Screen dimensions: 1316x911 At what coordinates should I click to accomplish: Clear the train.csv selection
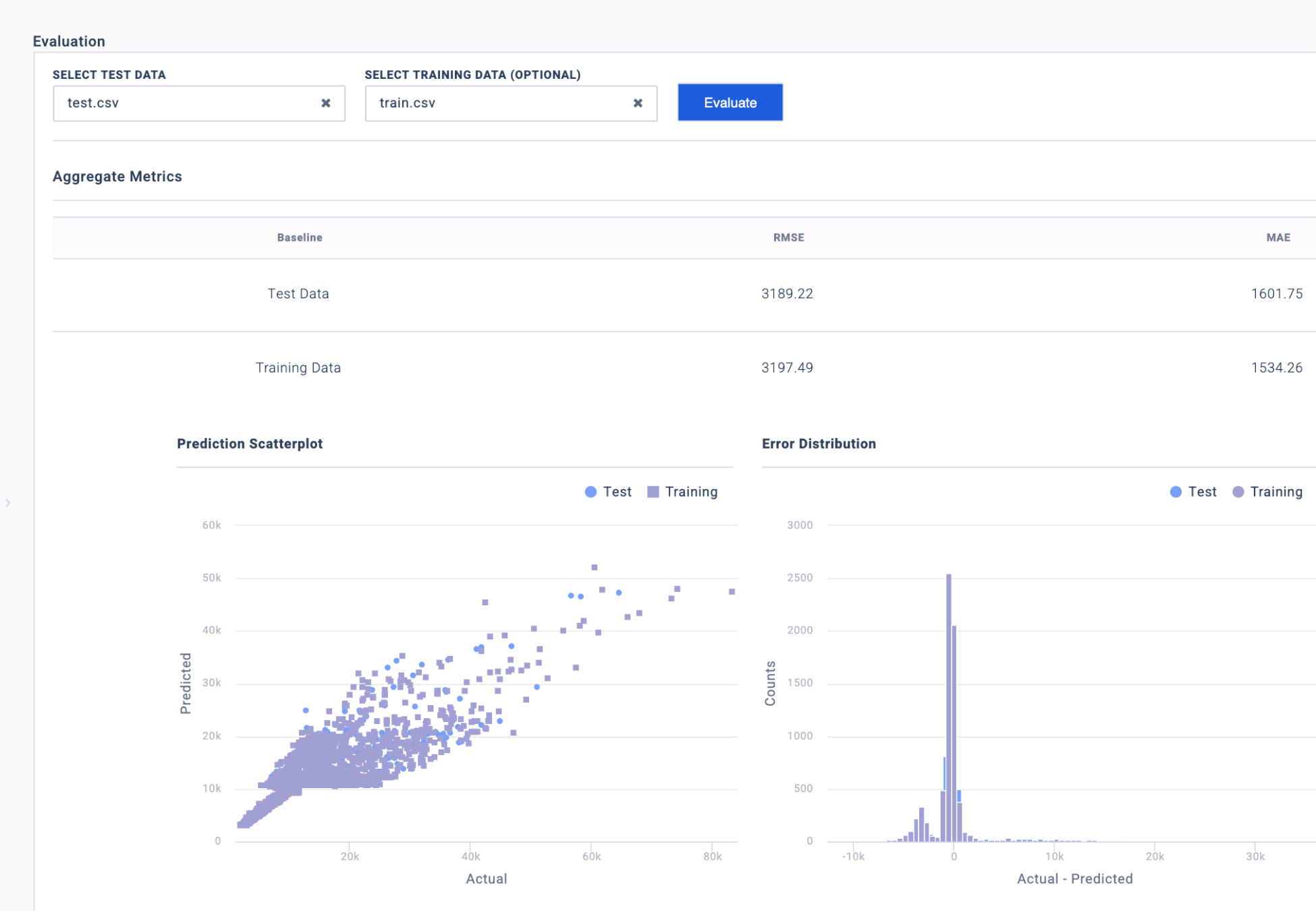[x=638, y=103]
